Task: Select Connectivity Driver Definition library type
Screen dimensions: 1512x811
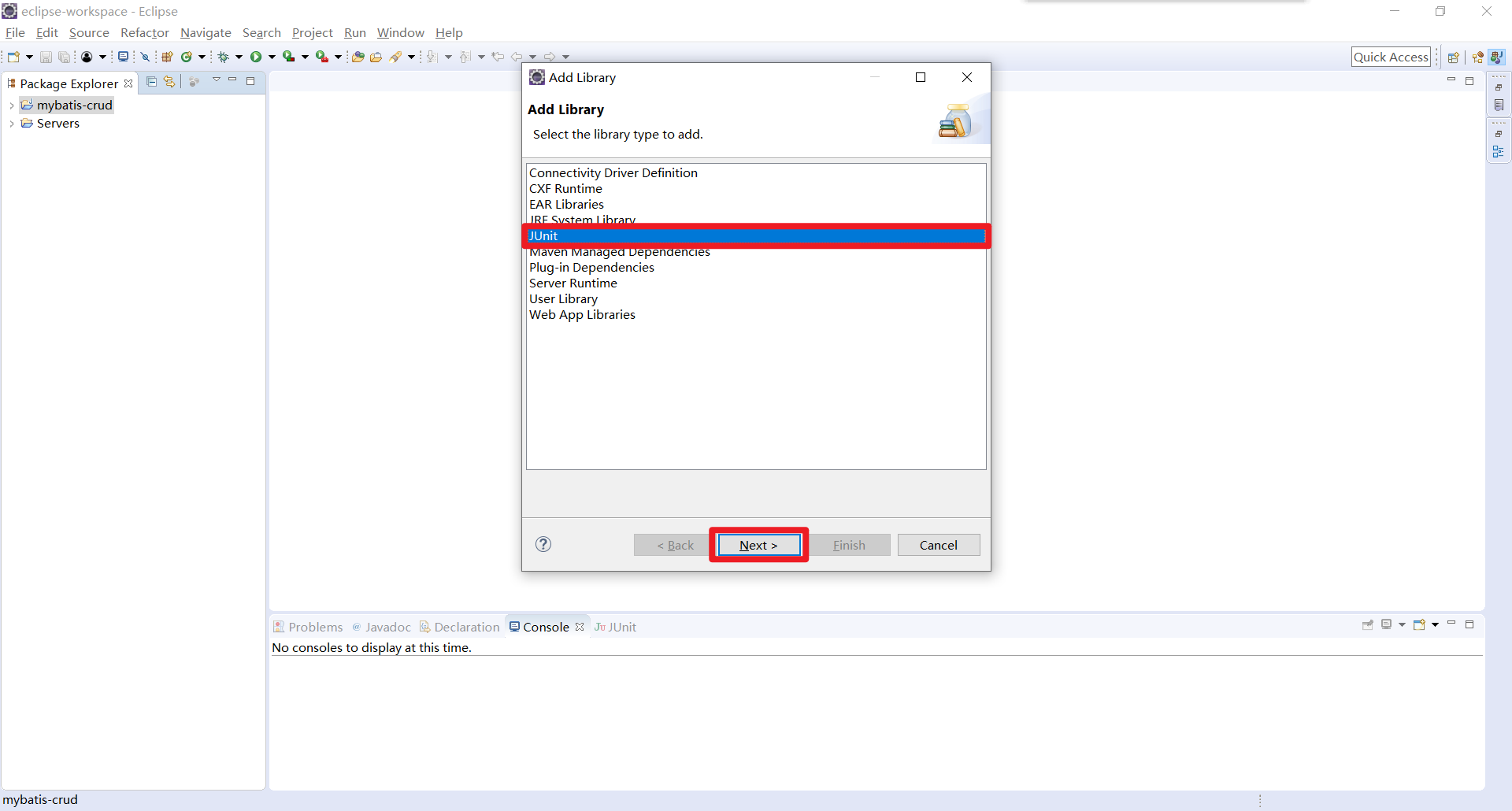Action: (756, 172)
